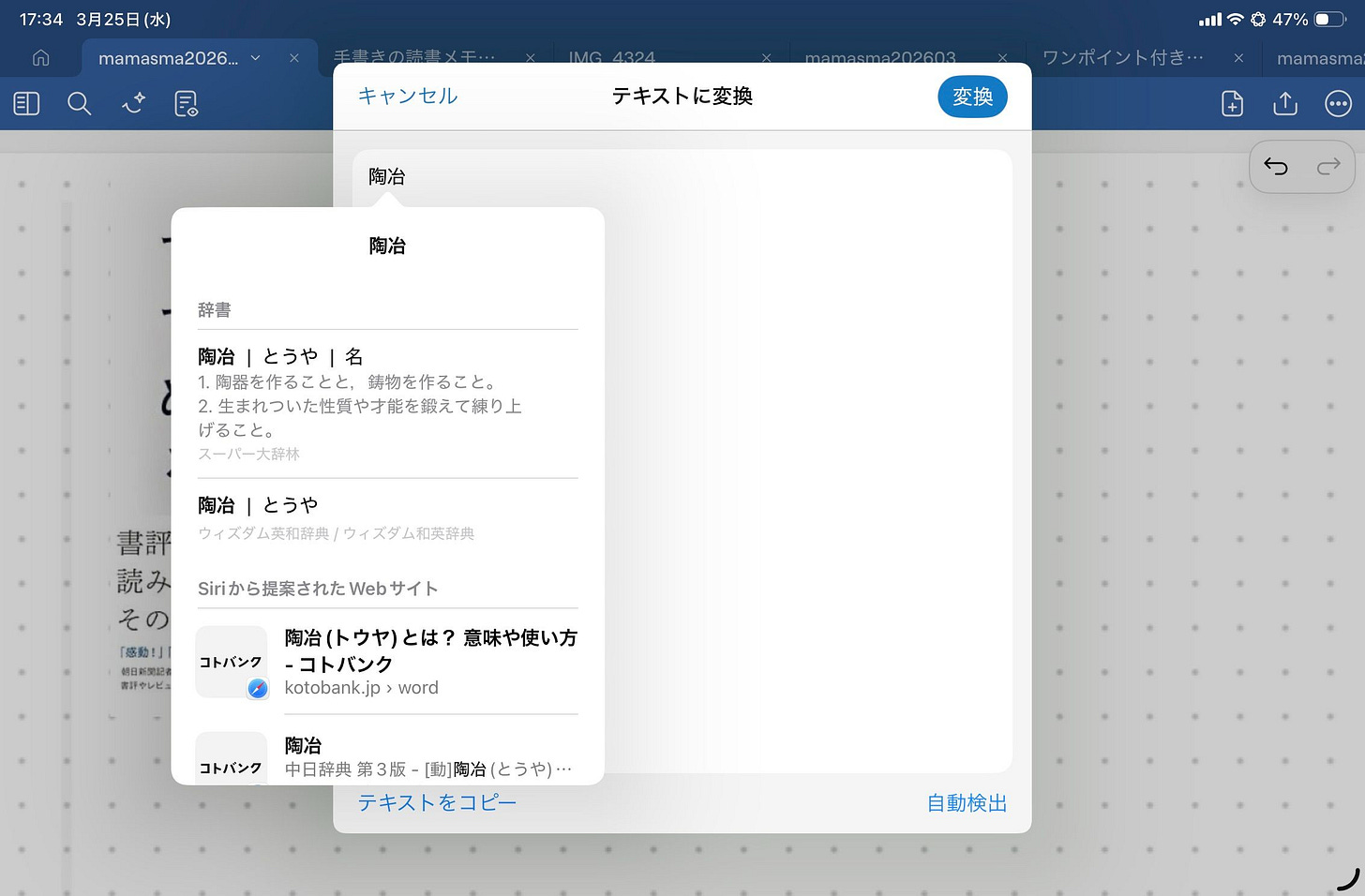Close the mamasma2026 tab
Image resolution: width=1365 pixels, height=896 pixels.
point(294,58)
